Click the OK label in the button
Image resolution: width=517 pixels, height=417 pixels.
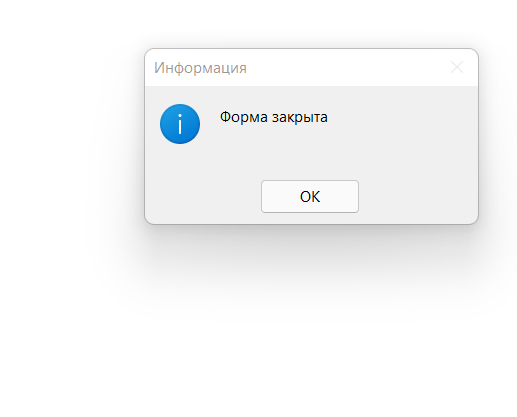point(310,197)
